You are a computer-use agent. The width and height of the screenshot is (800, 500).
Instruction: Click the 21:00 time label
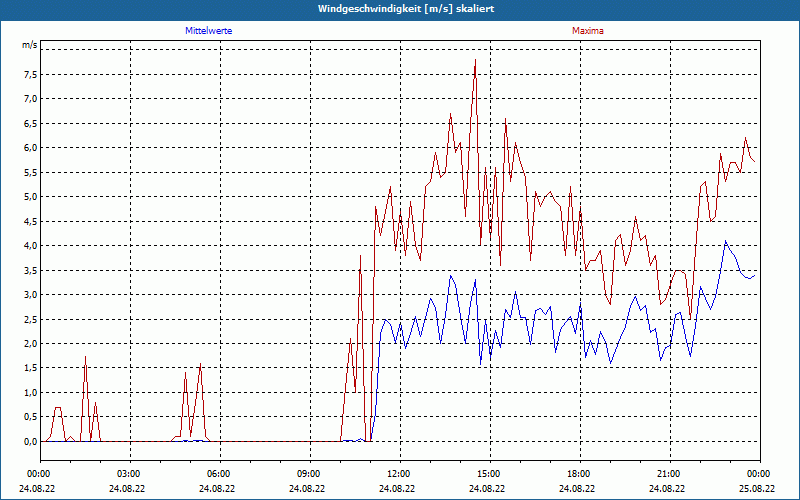(667, 474)
